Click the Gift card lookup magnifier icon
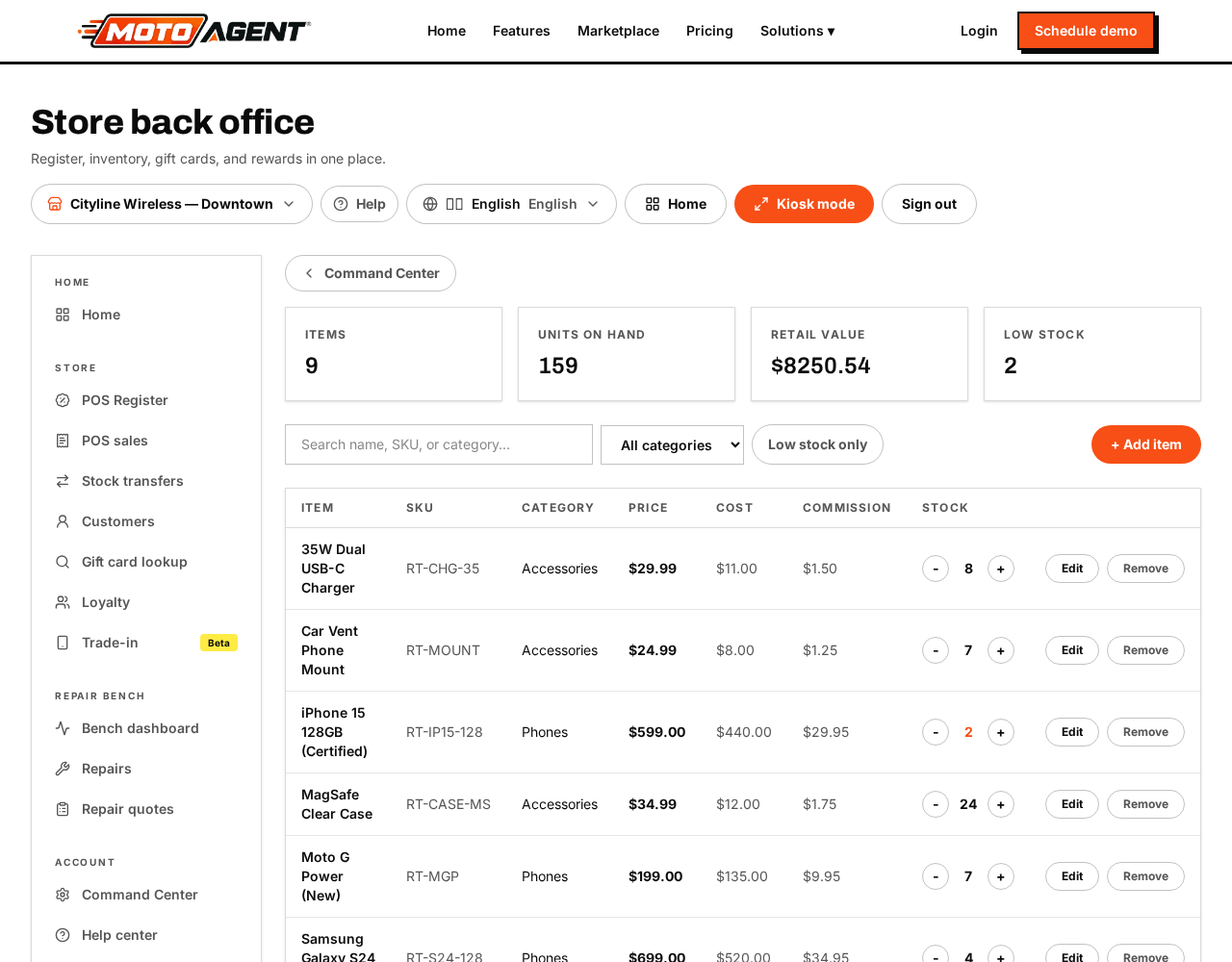 click(x=63, y=562)
